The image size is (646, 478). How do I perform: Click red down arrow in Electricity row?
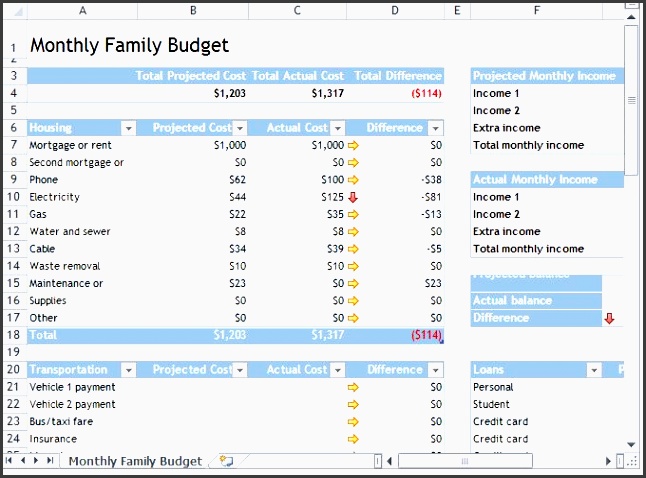pyautogui.click(x=352, y=197)
